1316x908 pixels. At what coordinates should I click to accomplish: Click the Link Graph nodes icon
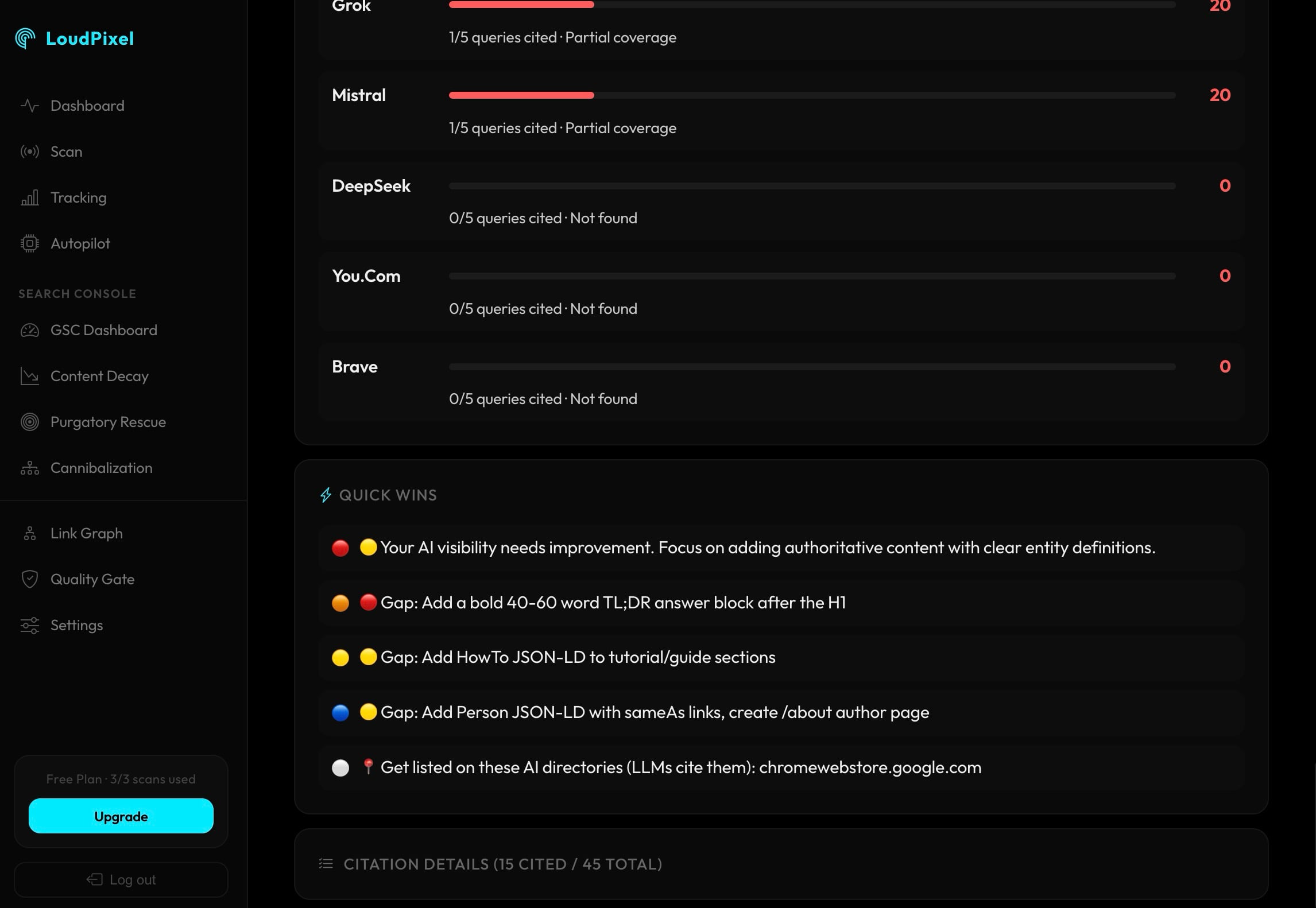point(29,533)
